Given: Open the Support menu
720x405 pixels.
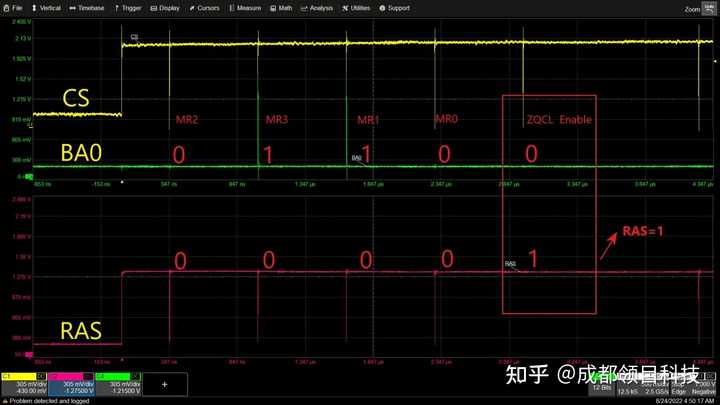Looking at the screenshot, I should coord(394,8).
